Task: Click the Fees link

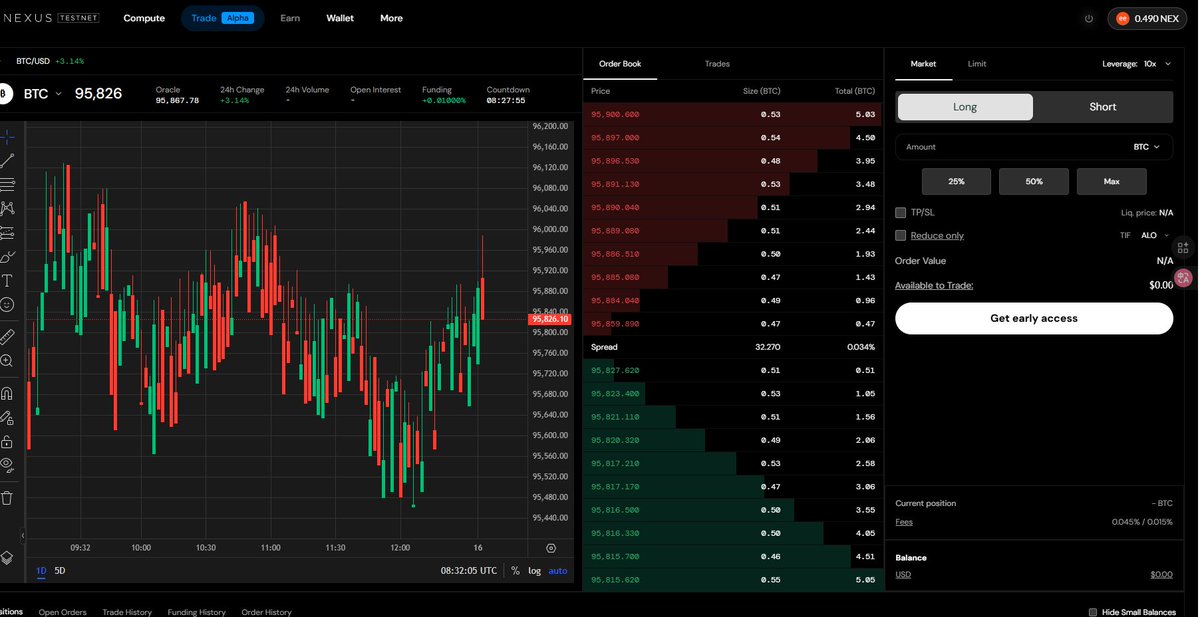Action: (903, 522)
